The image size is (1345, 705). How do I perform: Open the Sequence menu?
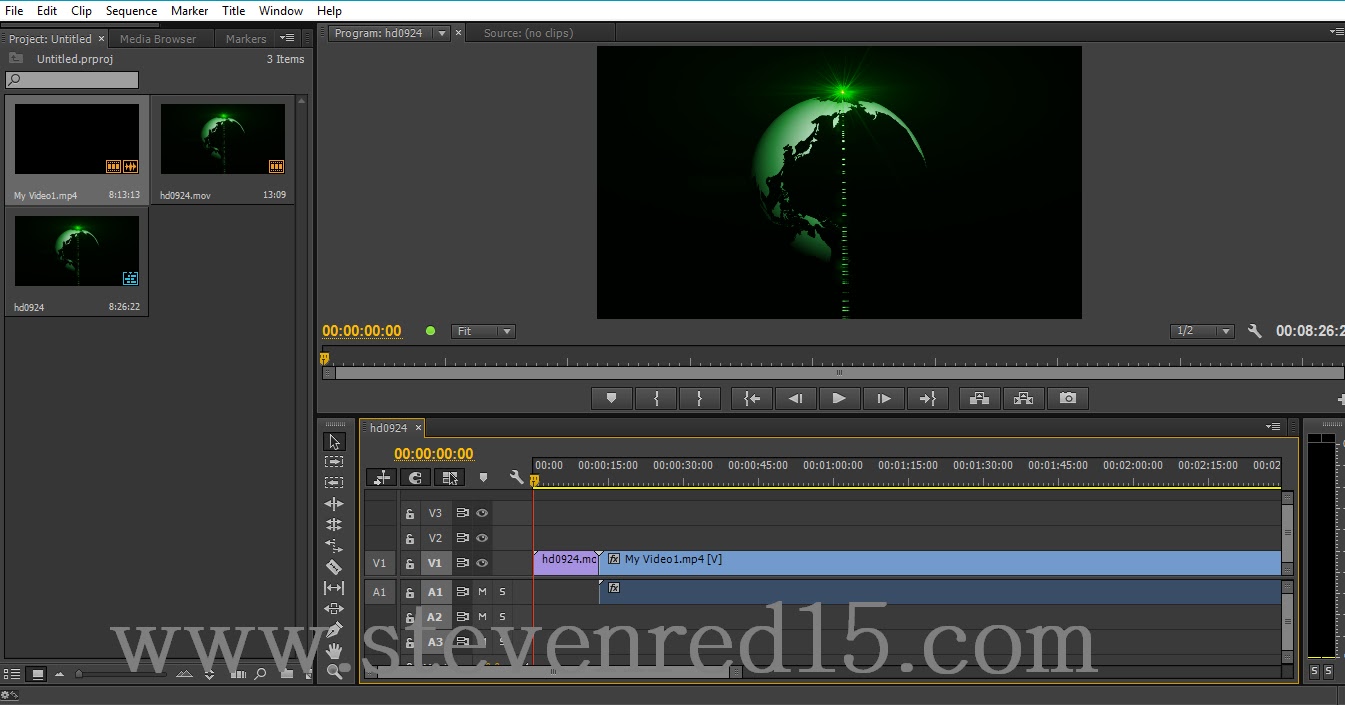pyautogui.click(x=132, y=11)
